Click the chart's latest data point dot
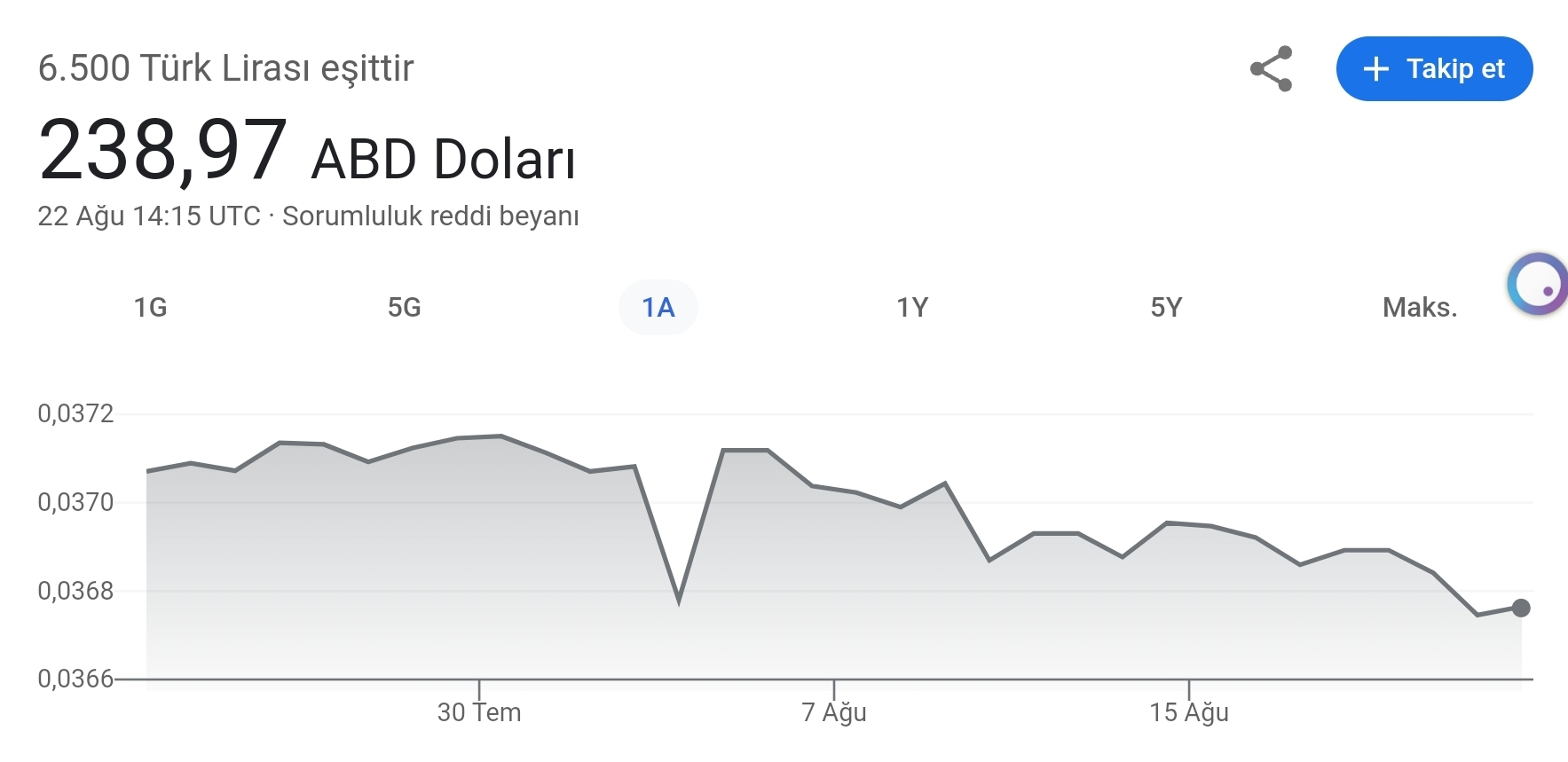Viewport: 1568px width, 762px height. [1520, 608]
